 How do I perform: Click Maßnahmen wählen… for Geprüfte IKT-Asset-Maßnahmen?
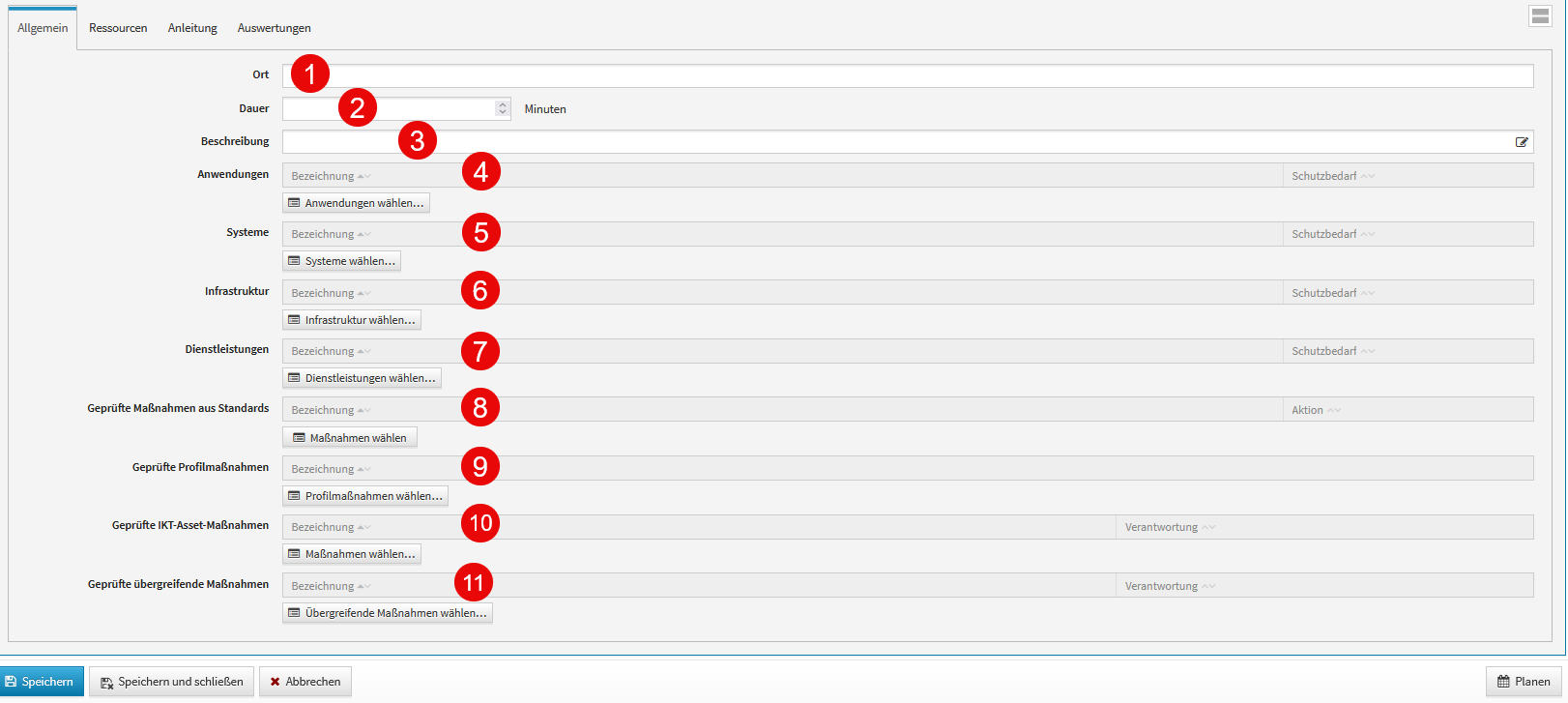point(352,554)
